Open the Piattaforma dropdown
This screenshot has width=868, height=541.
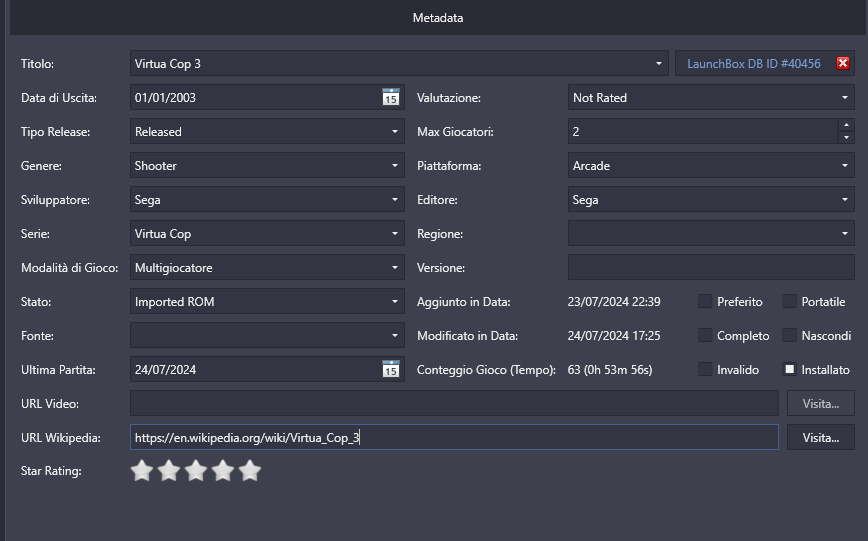845,166
